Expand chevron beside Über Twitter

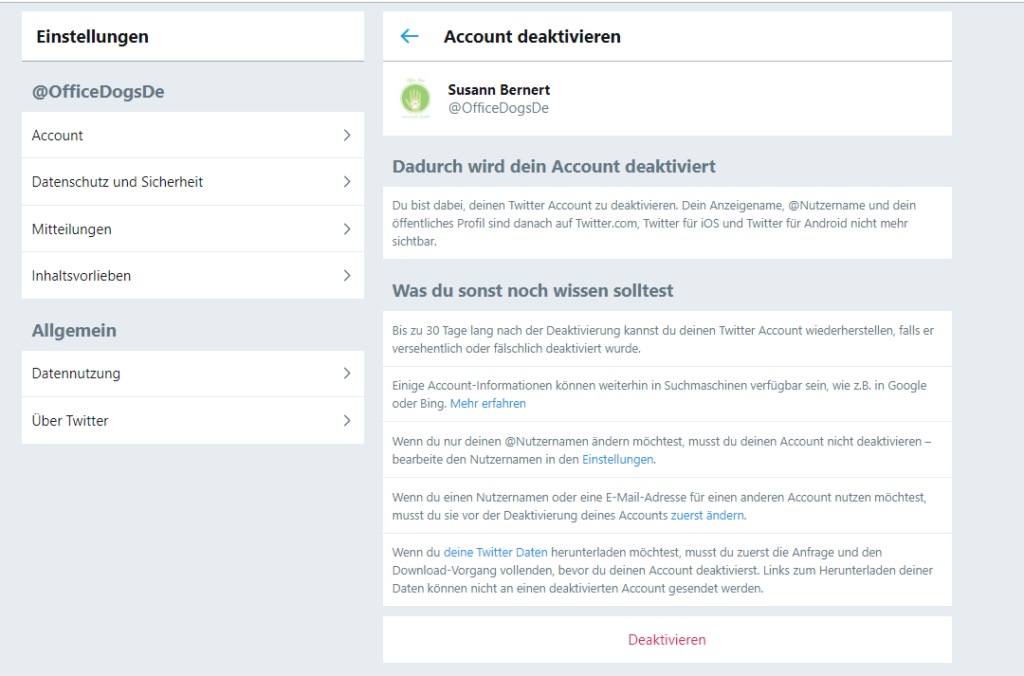(347, 421)
